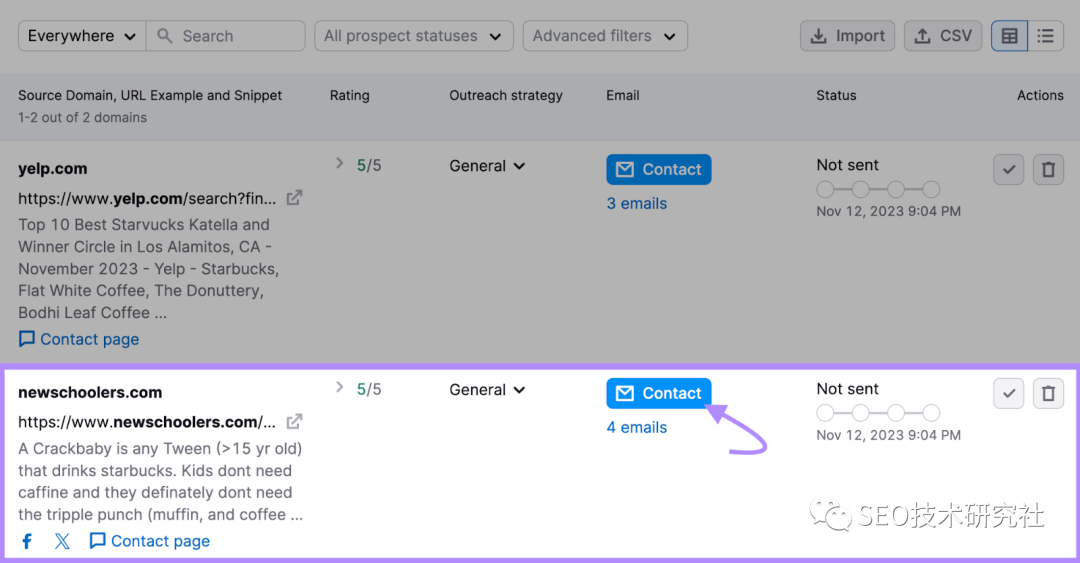Delete the newschoolers.com prospect with the trash icon
The image size is (1080, 563).
tap(1048, 393)
